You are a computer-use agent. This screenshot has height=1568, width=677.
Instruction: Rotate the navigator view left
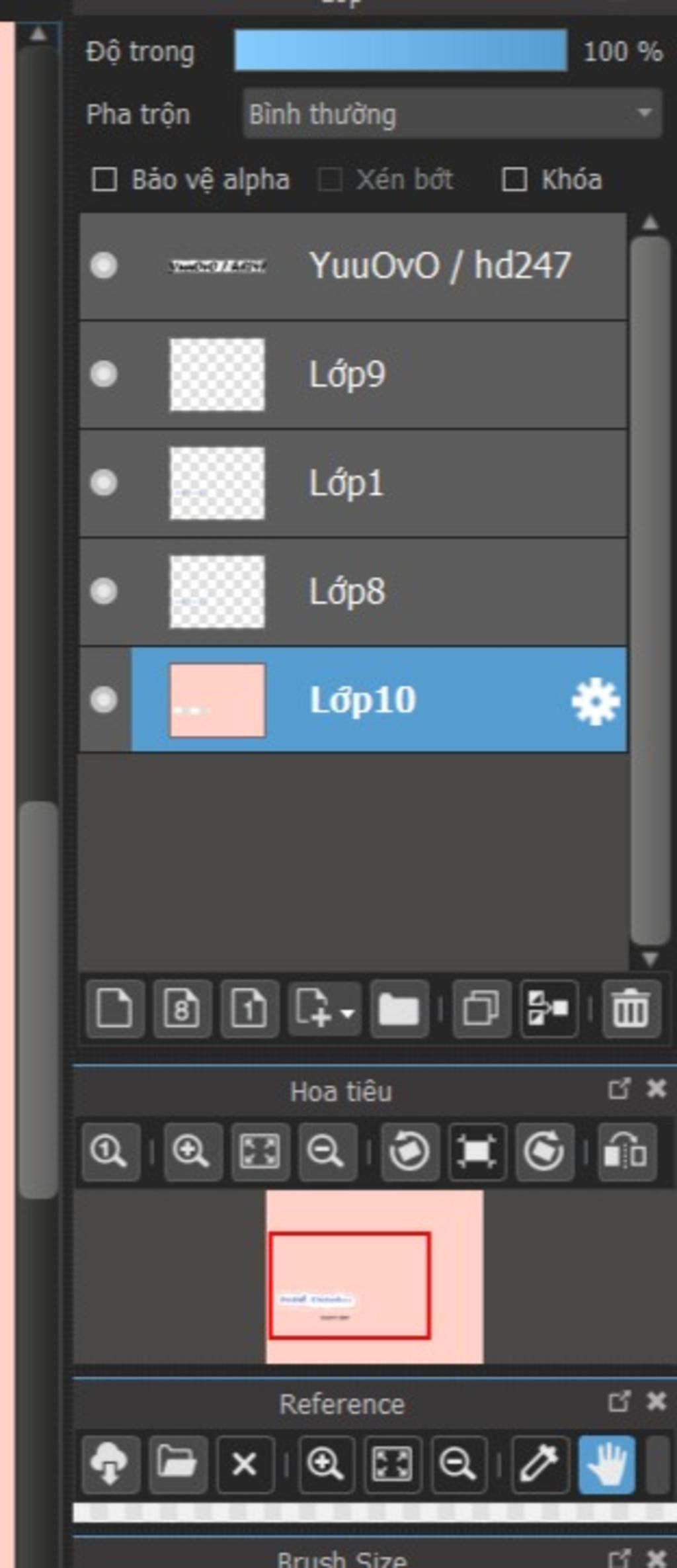pos(409,1152)
